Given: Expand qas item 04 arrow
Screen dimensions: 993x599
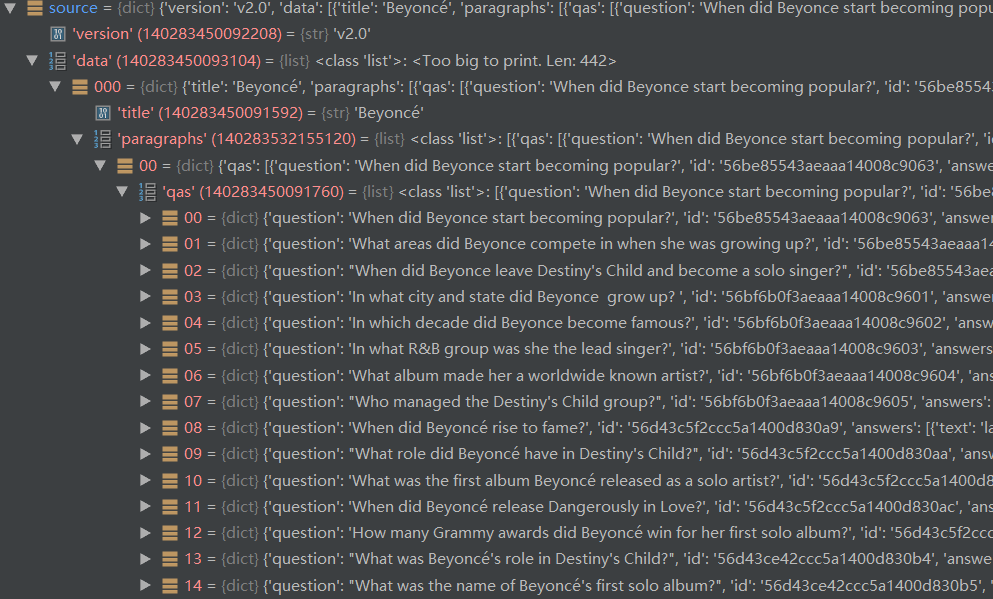Looking at the screenshot, I should [x=145, y=323].
